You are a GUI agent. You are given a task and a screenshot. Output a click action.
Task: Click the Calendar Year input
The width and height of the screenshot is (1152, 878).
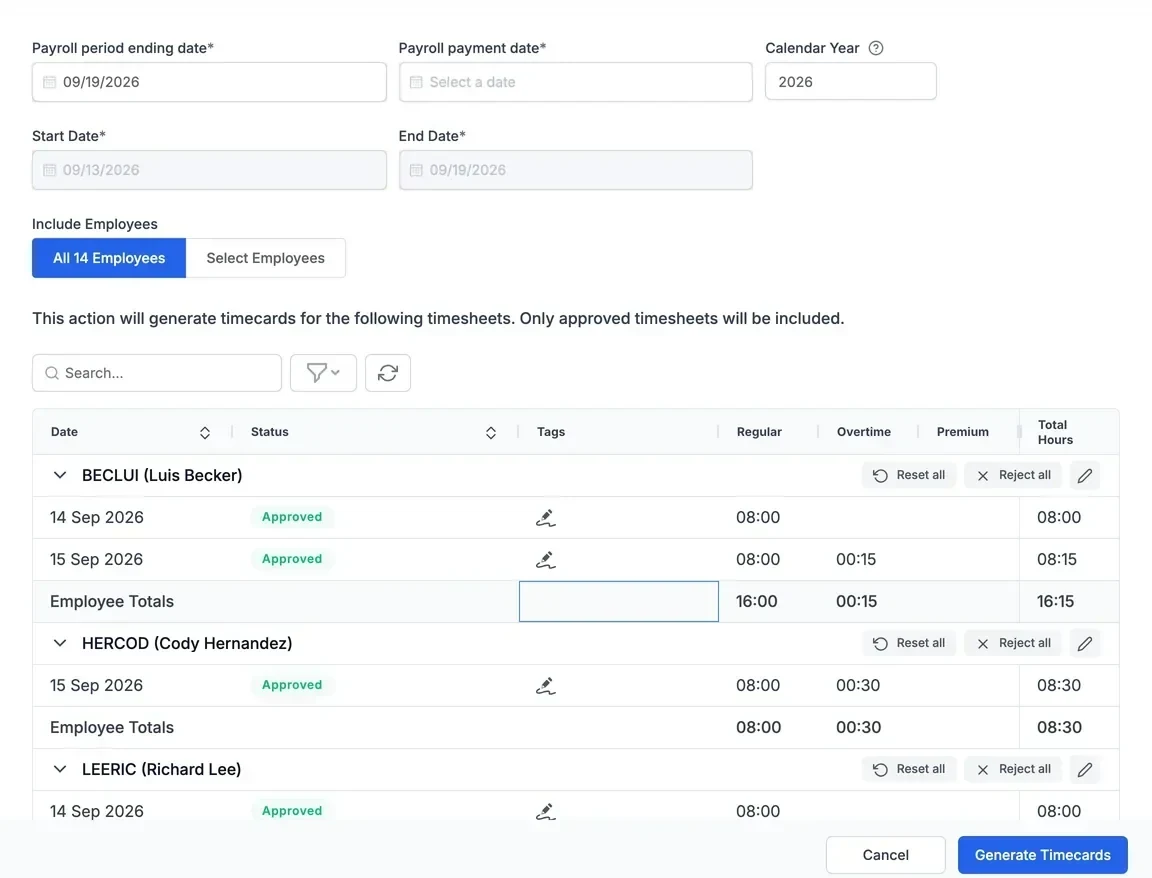click(851, 81)
